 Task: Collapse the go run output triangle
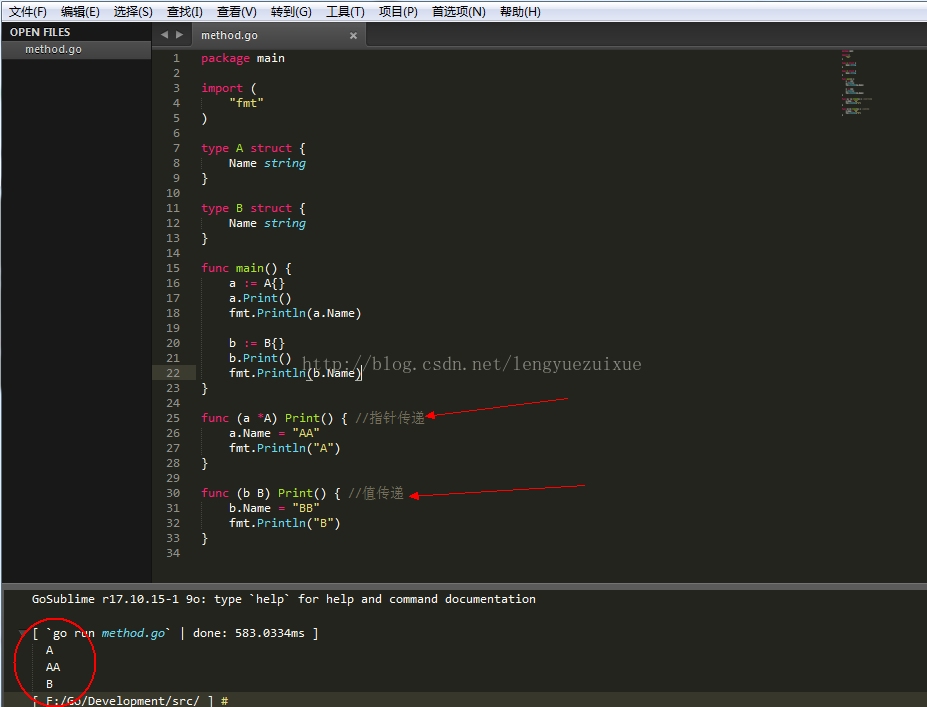click(x=22, y=634)
